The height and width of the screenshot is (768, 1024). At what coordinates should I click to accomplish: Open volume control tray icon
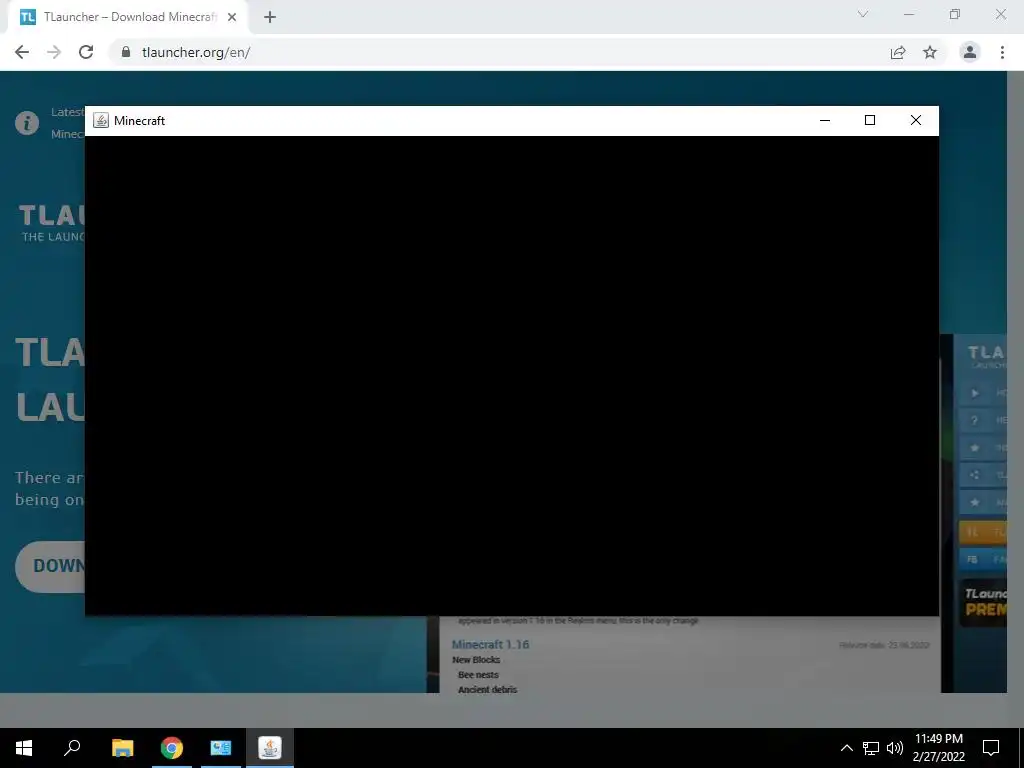[x=895, y=748]
